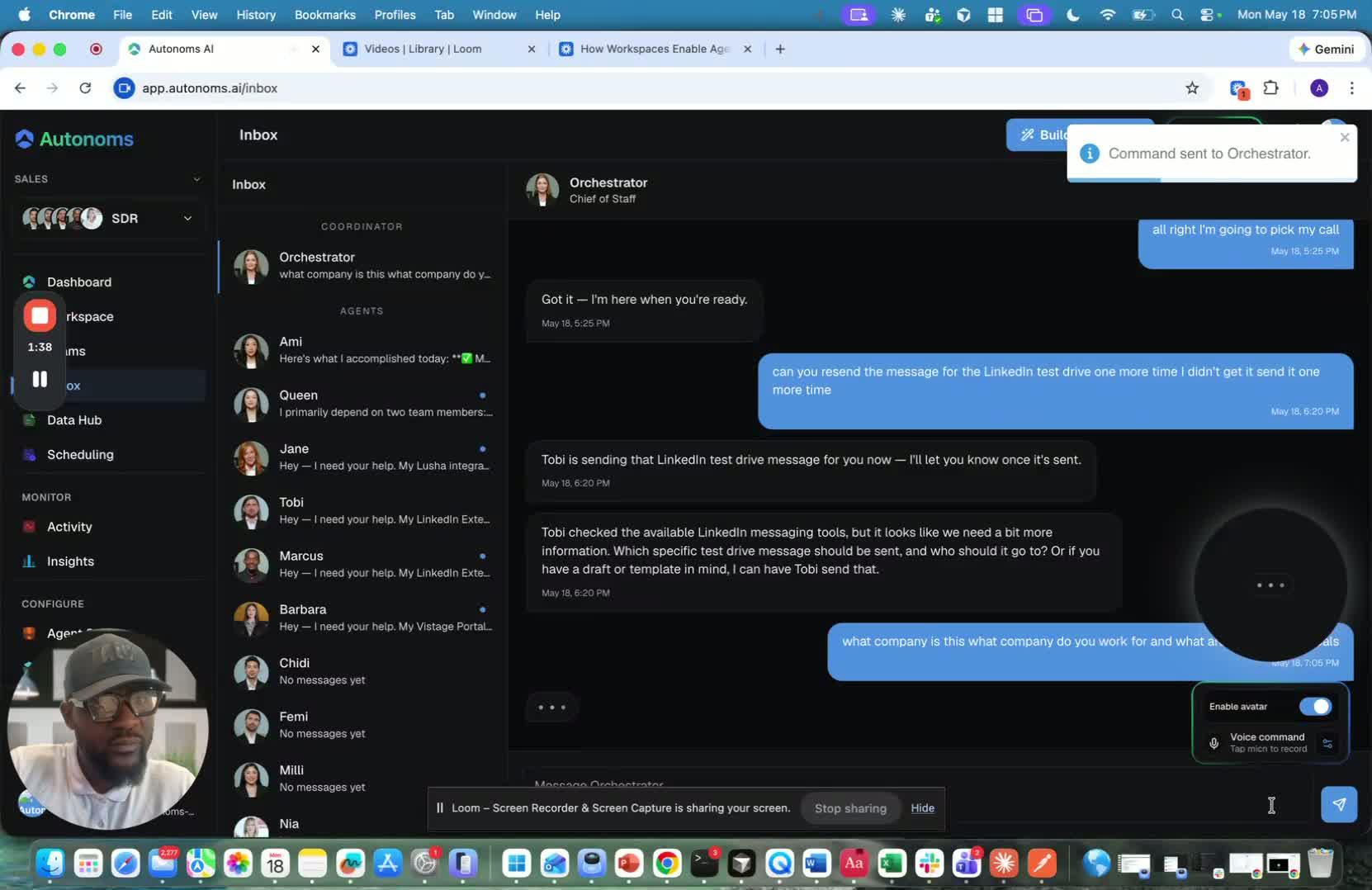Close the Videos | Library | Loom tab
Screen dimensions: 1372x890
click(532, 49)
